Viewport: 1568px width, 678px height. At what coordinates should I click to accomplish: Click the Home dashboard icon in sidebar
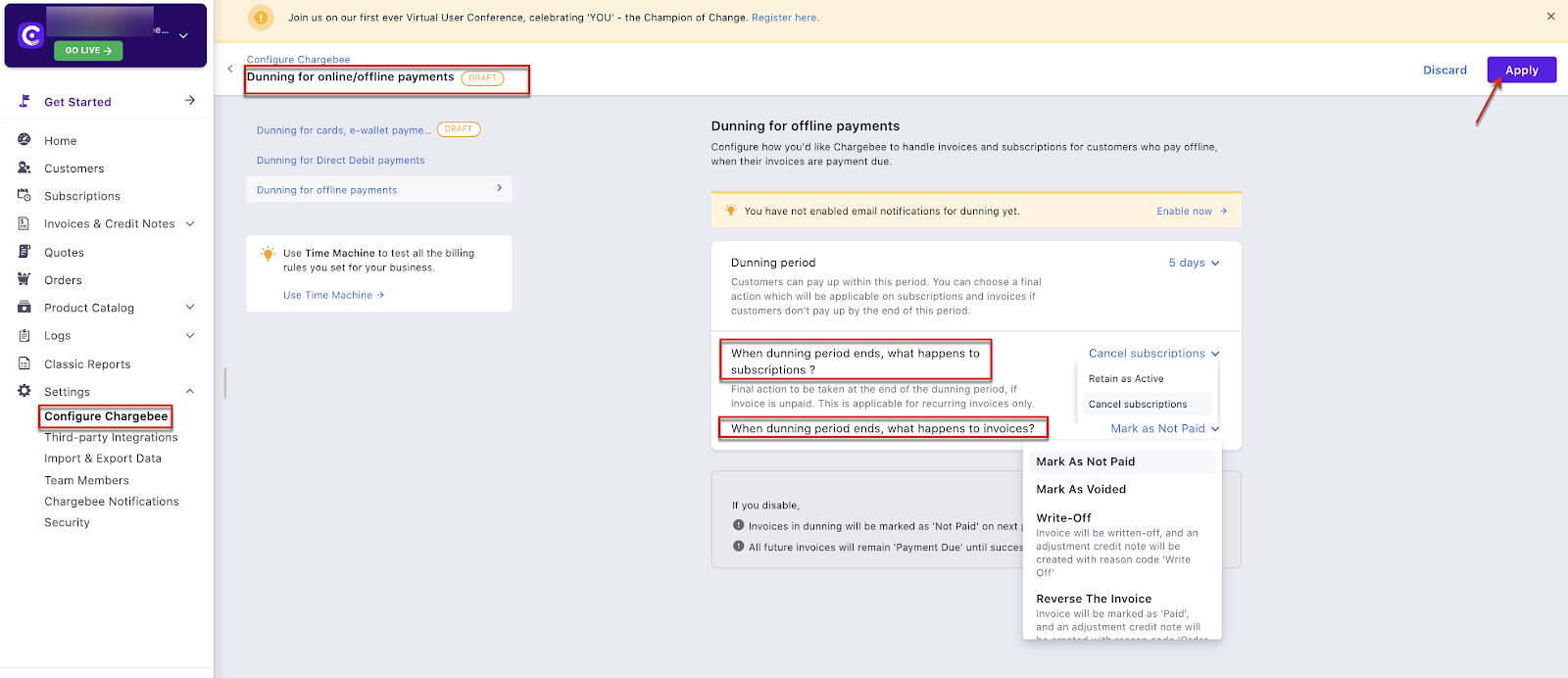pos(24,140)
